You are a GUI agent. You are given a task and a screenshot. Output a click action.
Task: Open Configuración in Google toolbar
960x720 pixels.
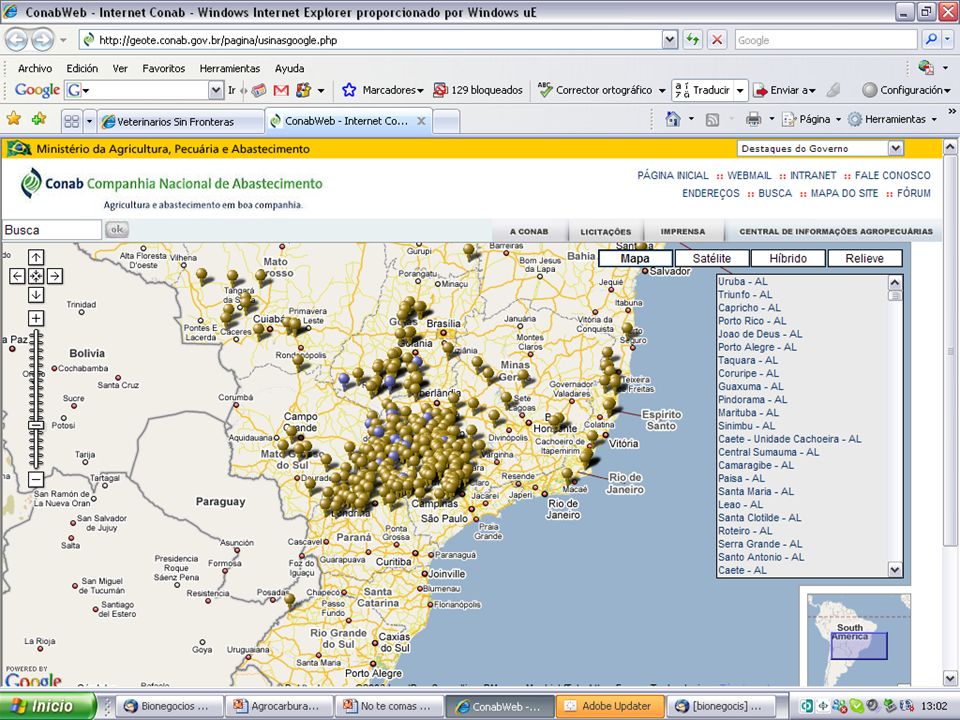[906, 90]
